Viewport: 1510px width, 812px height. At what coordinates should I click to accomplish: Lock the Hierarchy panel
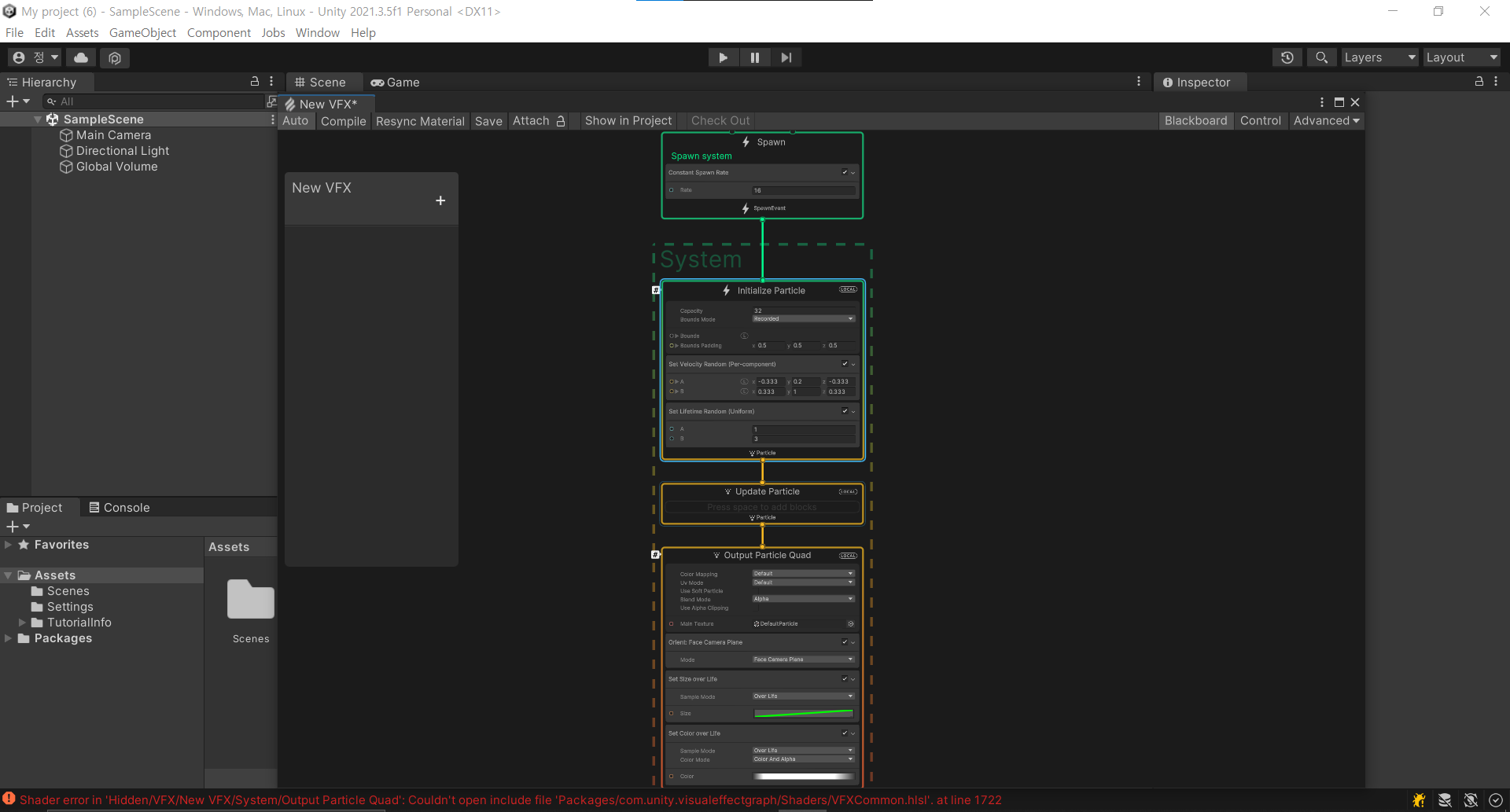tap(254, 81)
